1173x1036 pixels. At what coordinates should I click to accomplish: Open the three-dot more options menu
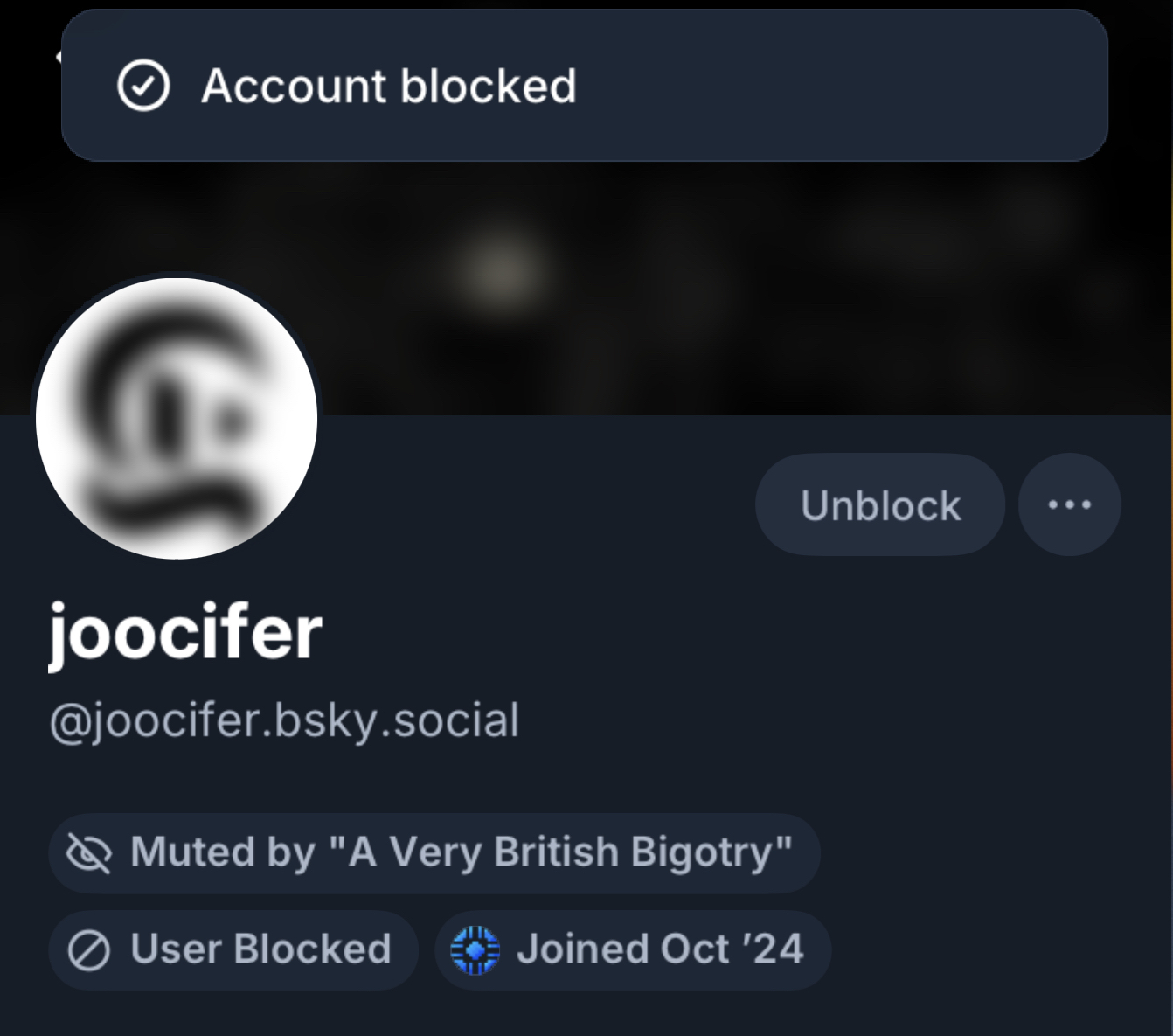[x=1069, y=504]
